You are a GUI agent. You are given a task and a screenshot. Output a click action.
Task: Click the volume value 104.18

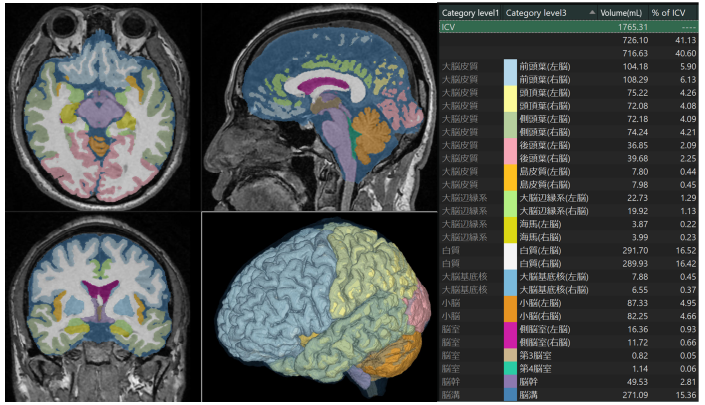(x=635, y=67)
